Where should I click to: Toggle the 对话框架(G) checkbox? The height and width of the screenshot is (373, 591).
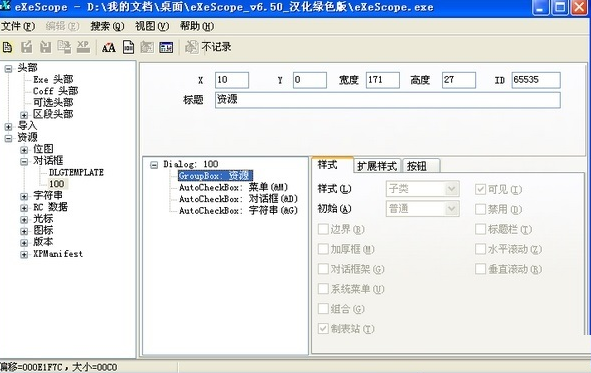click(323, 269)
